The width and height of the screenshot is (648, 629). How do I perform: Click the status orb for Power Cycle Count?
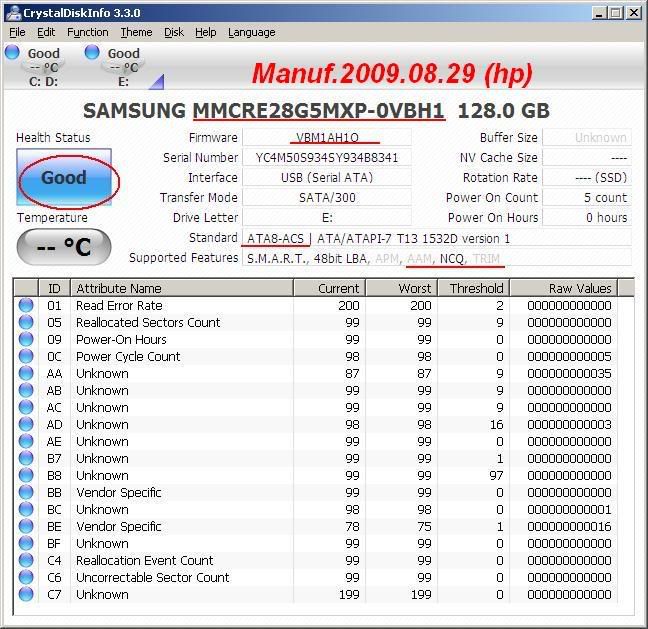tap(26, 356)
